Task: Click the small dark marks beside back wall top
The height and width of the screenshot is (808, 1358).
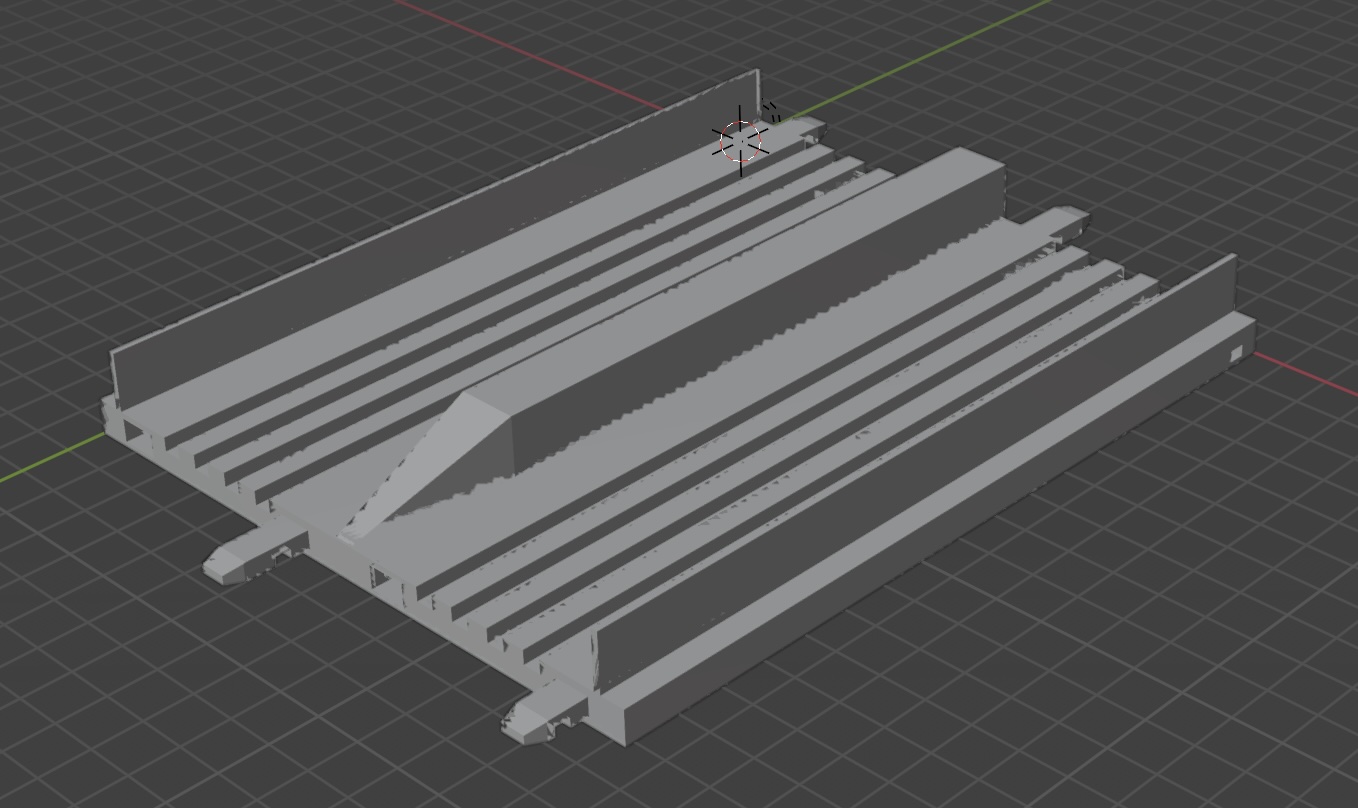Action: point(771,112)
